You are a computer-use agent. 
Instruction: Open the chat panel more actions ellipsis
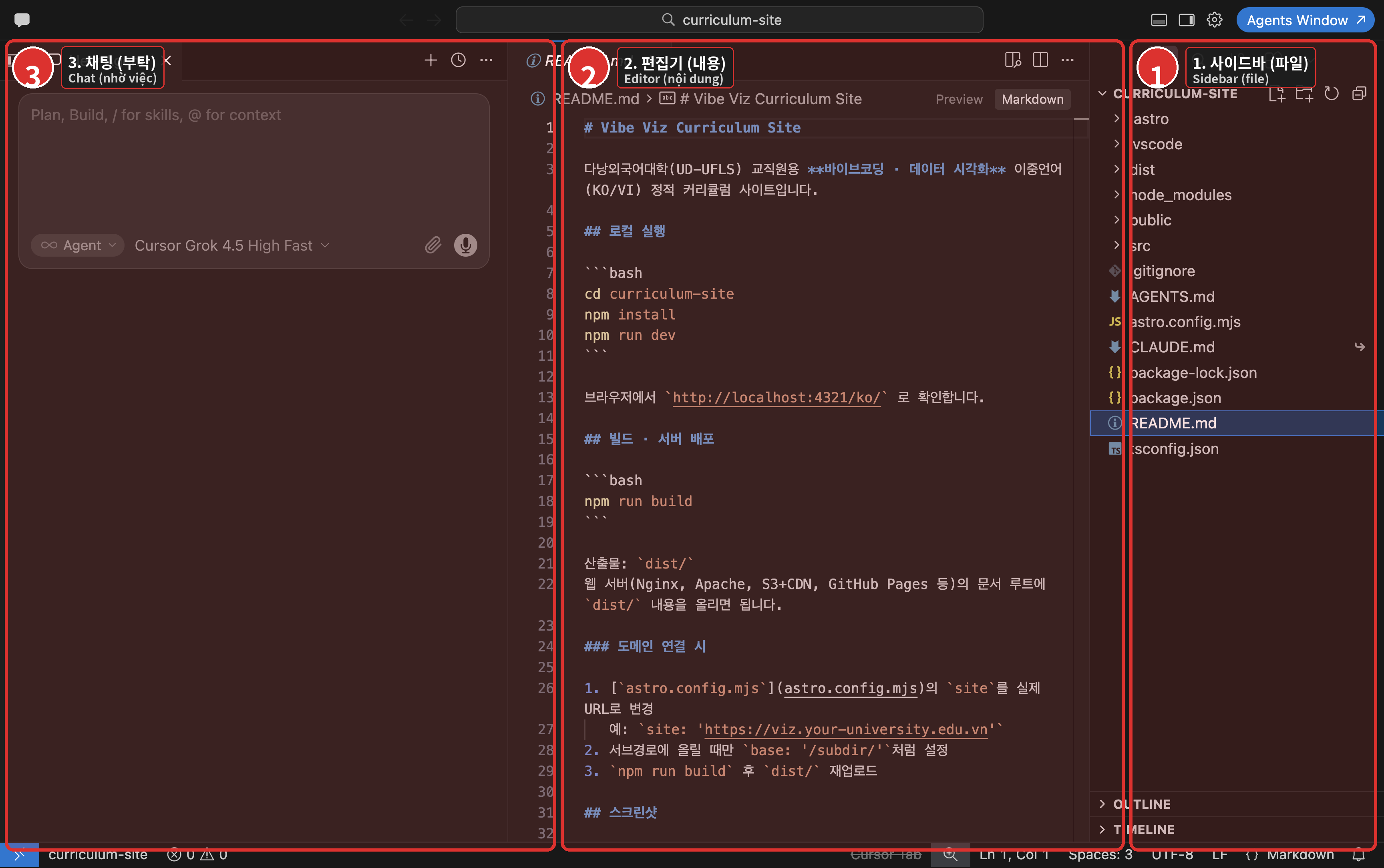(486, 60)
